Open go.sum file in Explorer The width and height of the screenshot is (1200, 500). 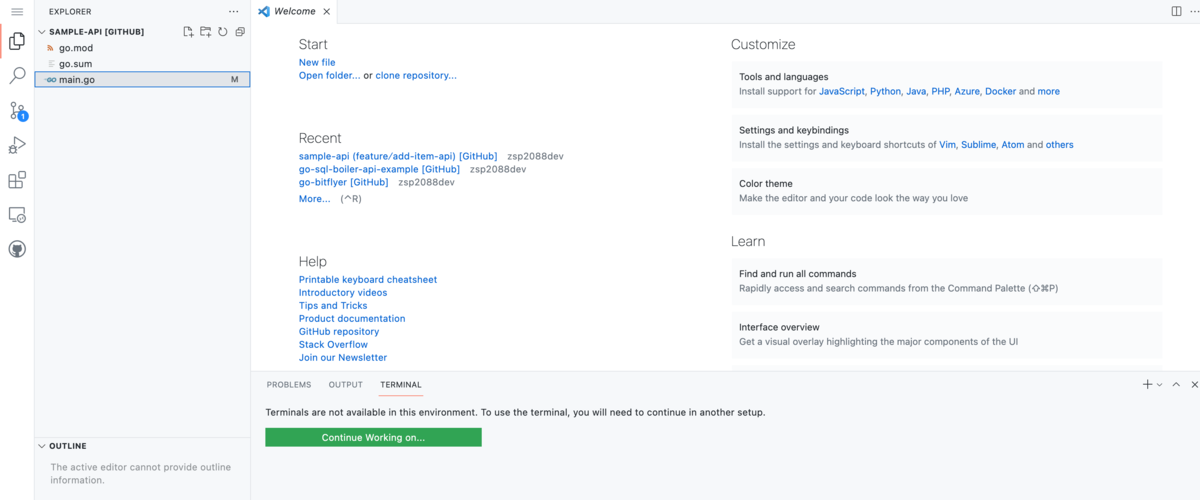[x=142, y=64]
